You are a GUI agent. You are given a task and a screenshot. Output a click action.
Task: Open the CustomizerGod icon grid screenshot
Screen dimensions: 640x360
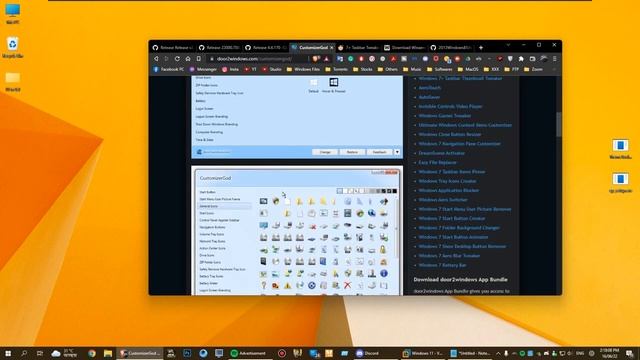point(297,231)
